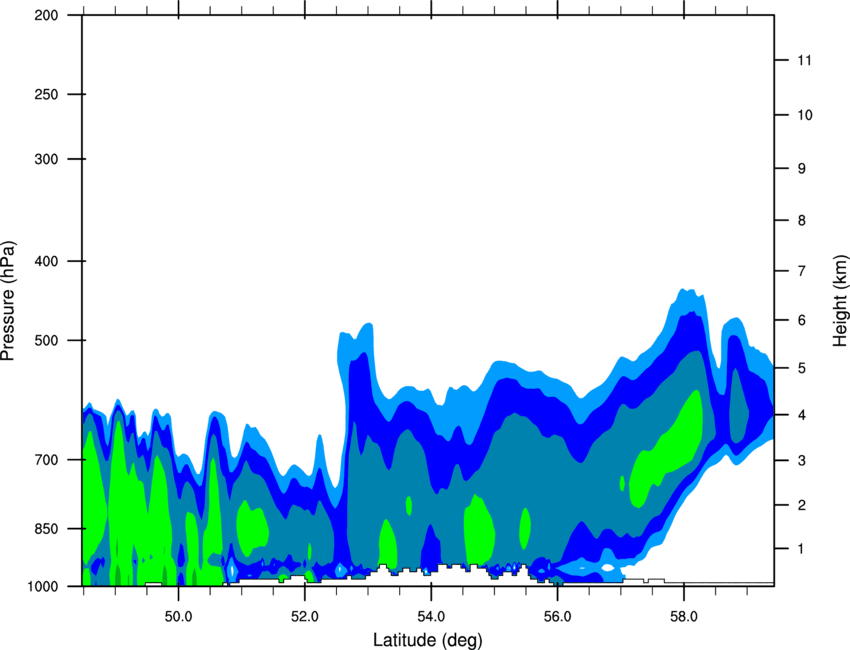The width and height of the screenshot is (850, 650).
Task: Pick the 10 km height label
Action: pos(805,115)
